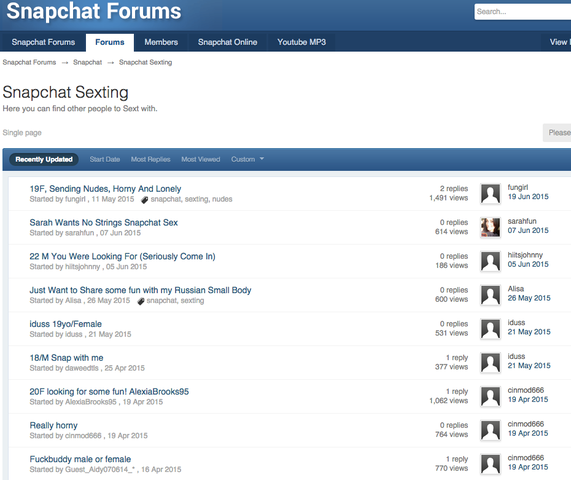Viewport: 571px width, 480px height.
Task: Open '18/M Snap with me' topic
Action: 66,358
